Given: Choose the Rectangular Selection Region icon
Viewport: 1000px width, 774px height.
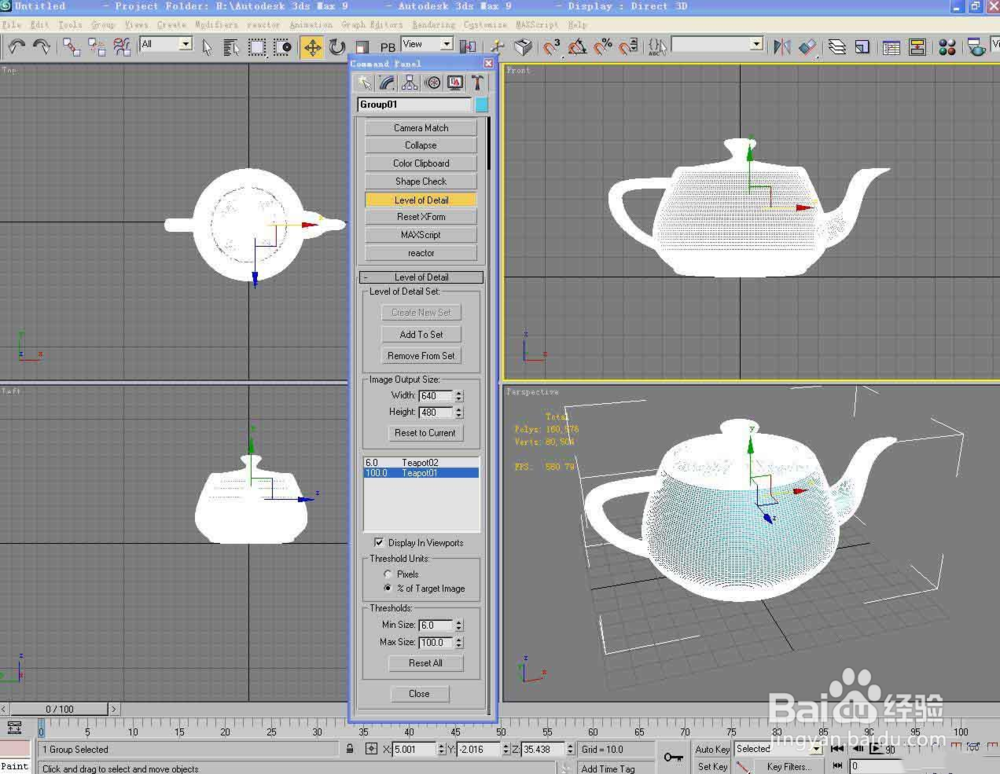Looking at the screenshot, I should 256,47.
